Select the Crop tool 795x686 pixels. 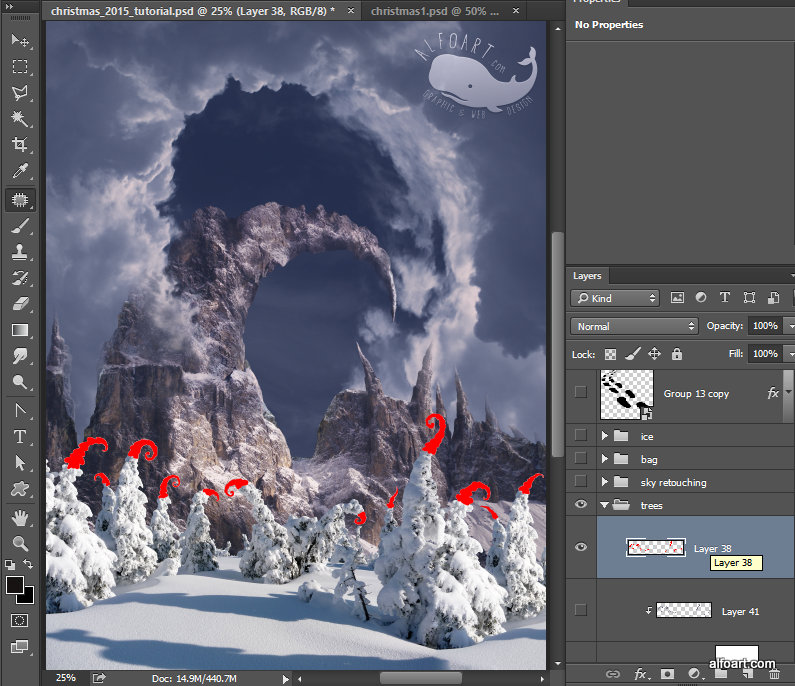[x=19, y=145]
